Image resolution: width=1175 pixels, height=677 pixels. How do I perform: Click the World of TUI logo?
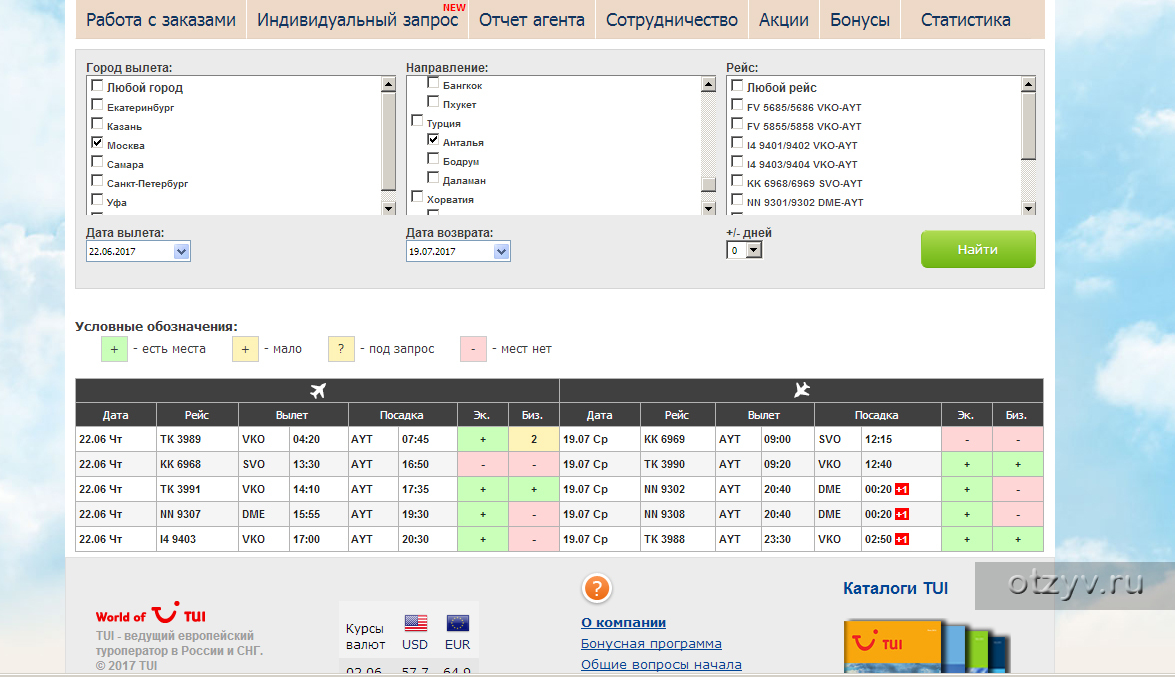[x=151, y=614]
